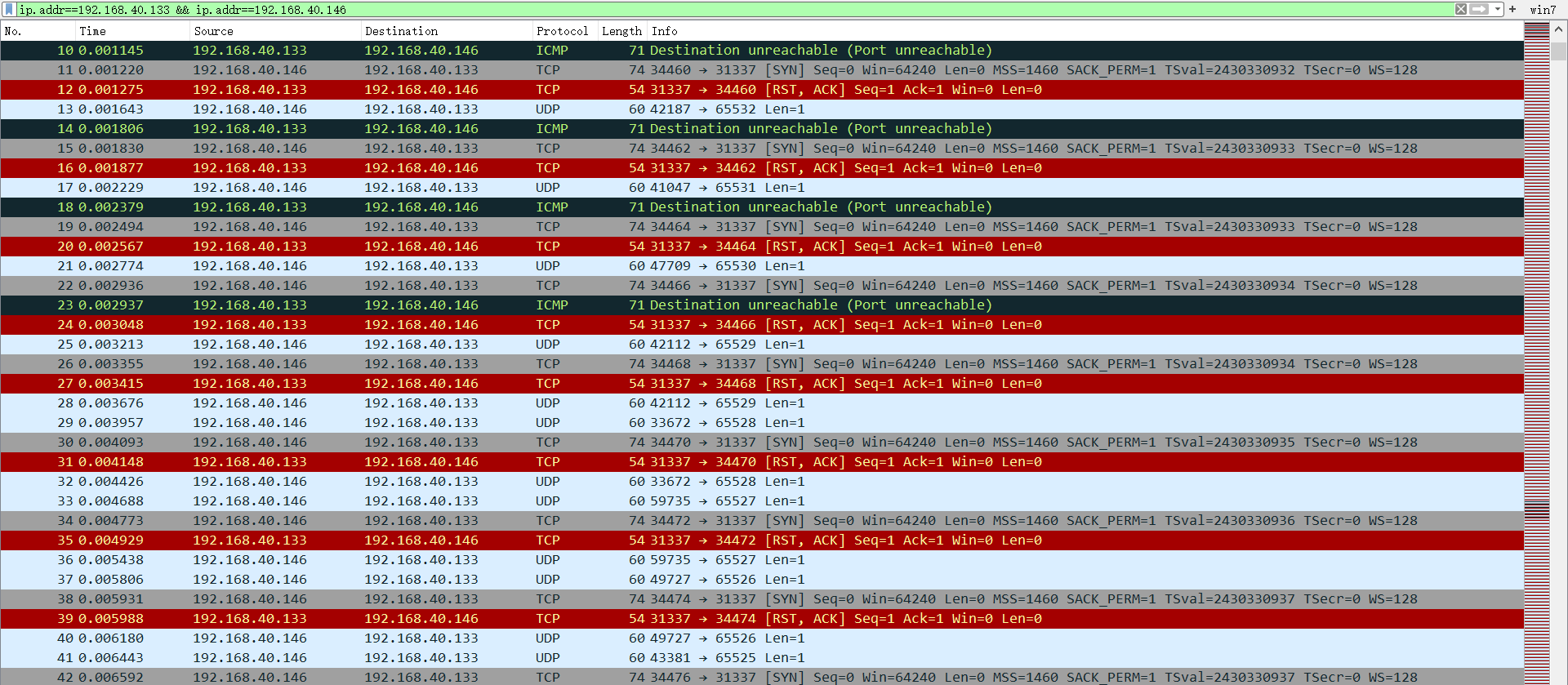Image resolution: width=1568 pixels, height=685 pixels.
Task: Select packet 26 SYN from port 34468
Action: pyautogui.click(x=762, y=364)
